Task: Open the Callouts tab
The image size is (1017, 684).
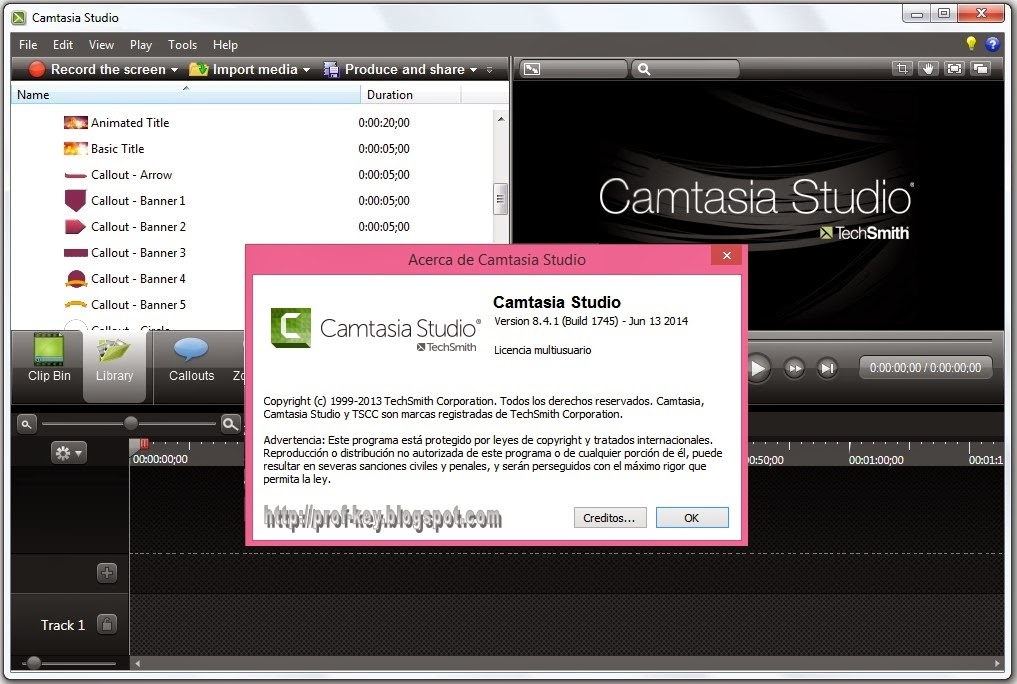Action: click(x=191, y=361)
